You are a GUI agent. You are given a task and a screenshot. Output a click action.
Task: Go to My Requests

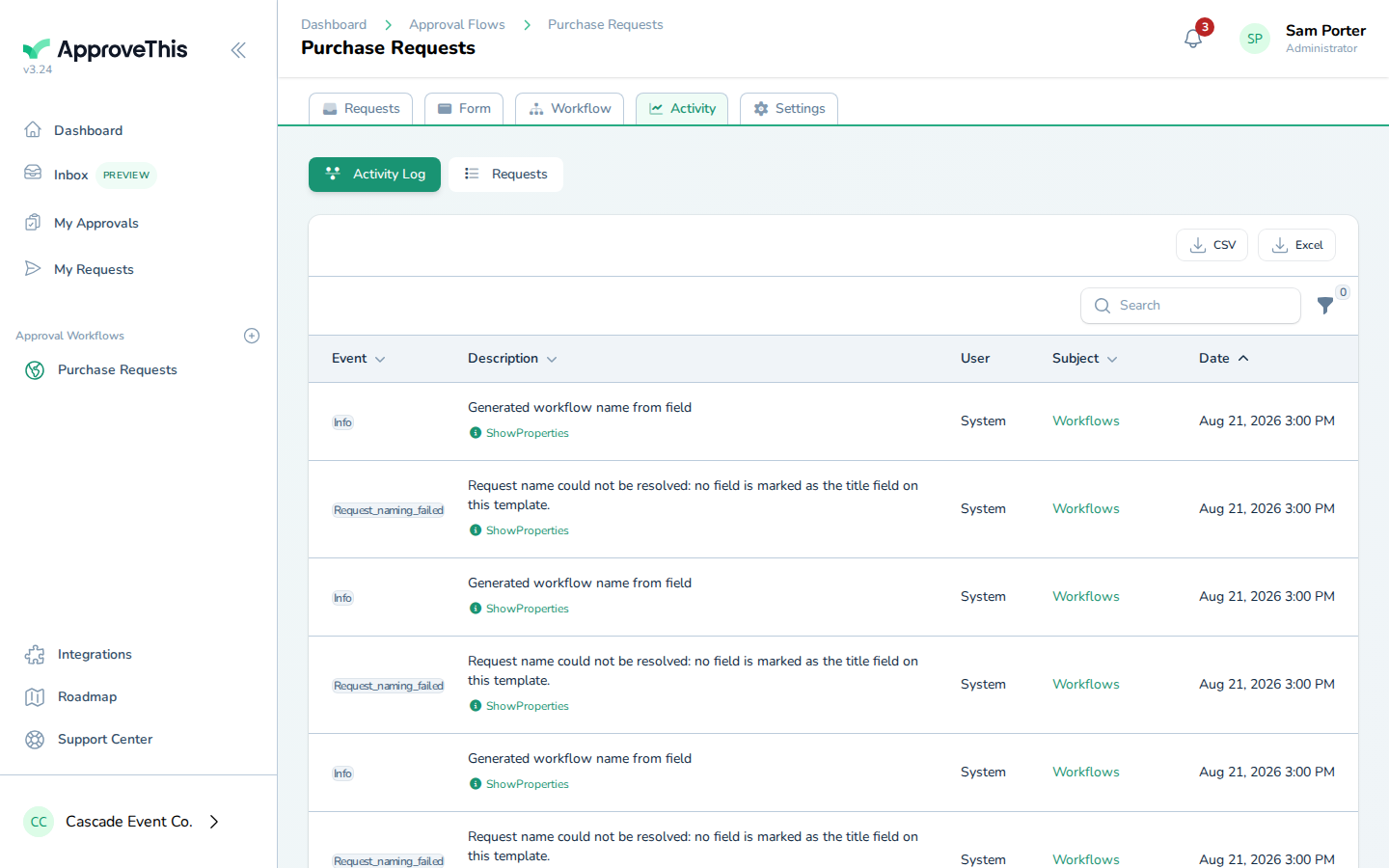(94, 269)
